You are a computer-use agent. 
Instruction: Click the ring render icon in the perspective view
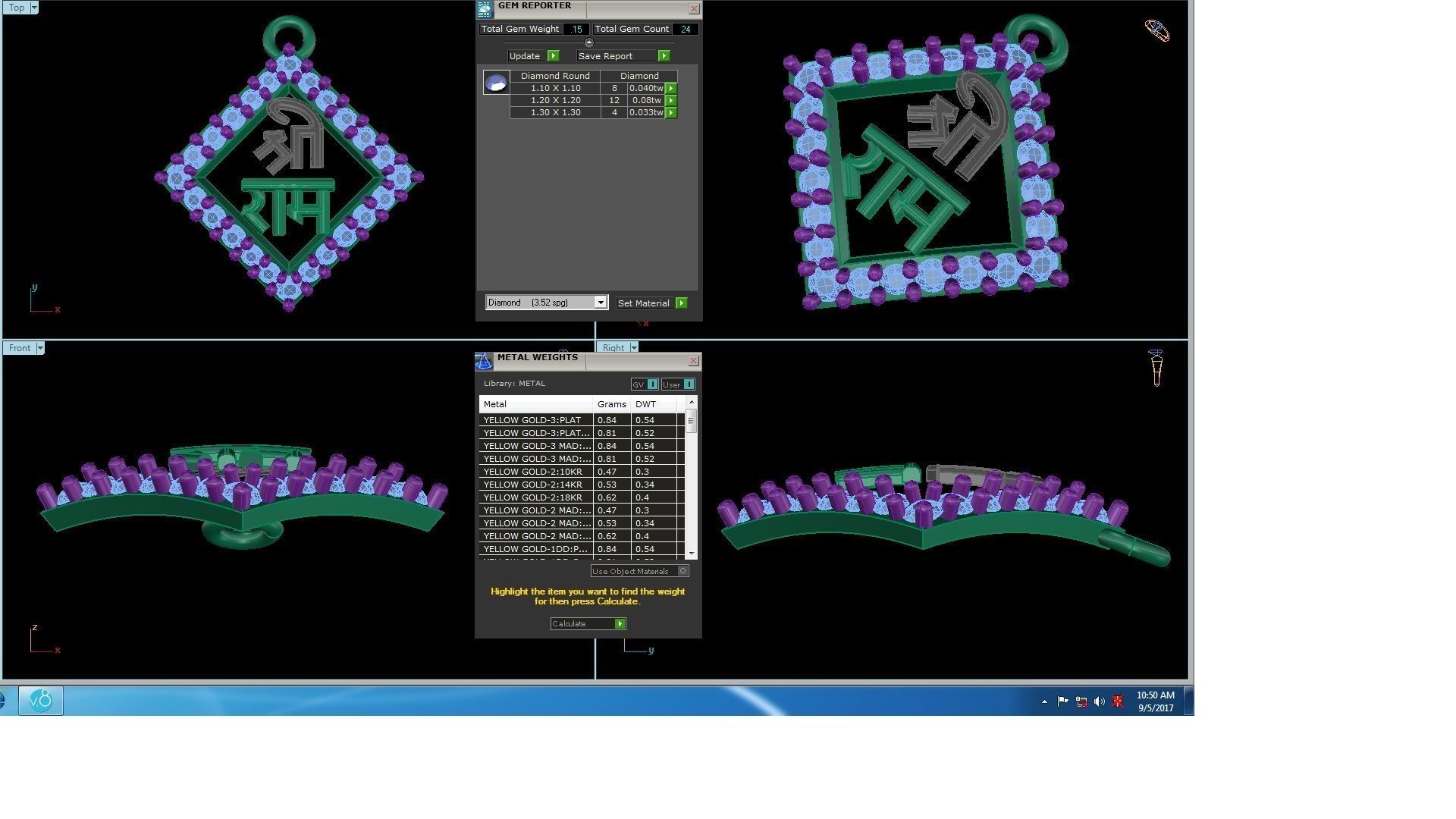[1156, 30]
